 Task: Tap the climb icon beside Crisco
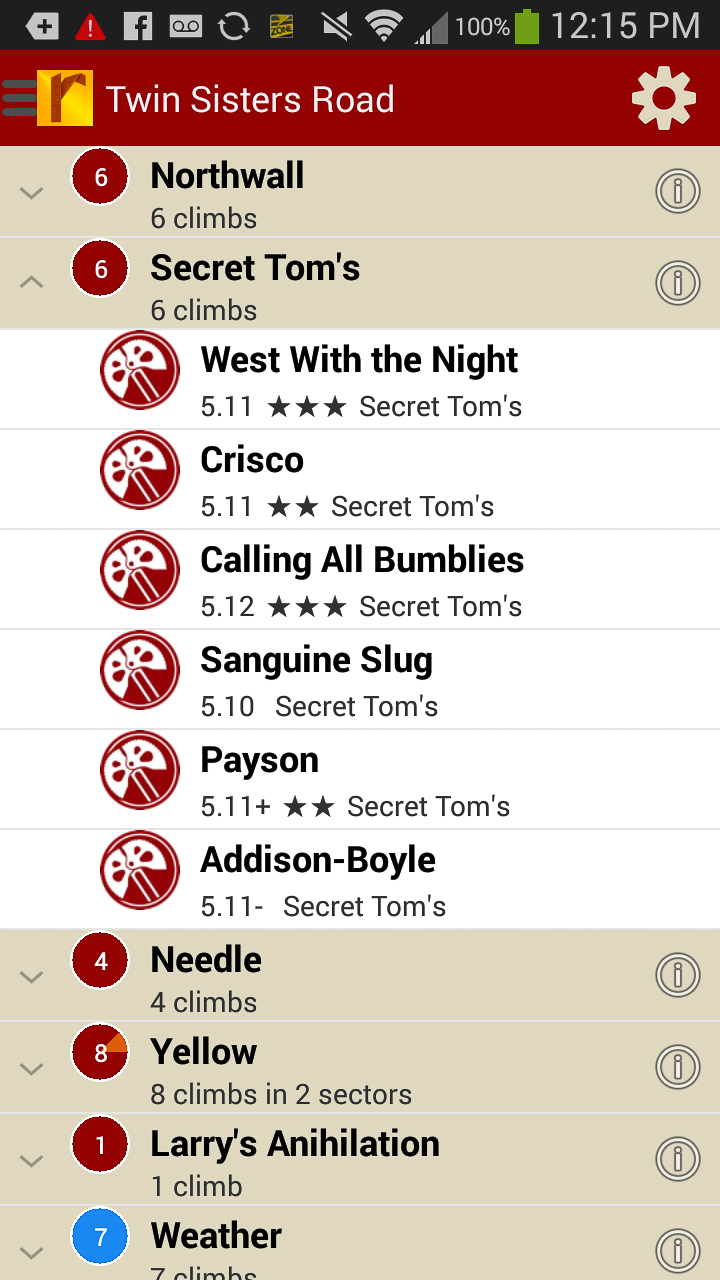click(140, 470)
